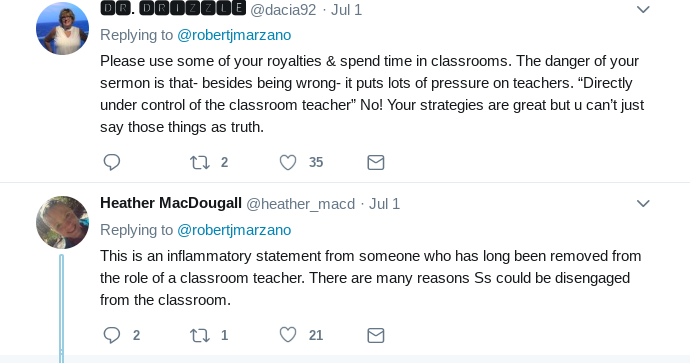690x363 pixels.
Task: Expand options chevron on Heather MacDougall tweet
Action: (643, 203)
